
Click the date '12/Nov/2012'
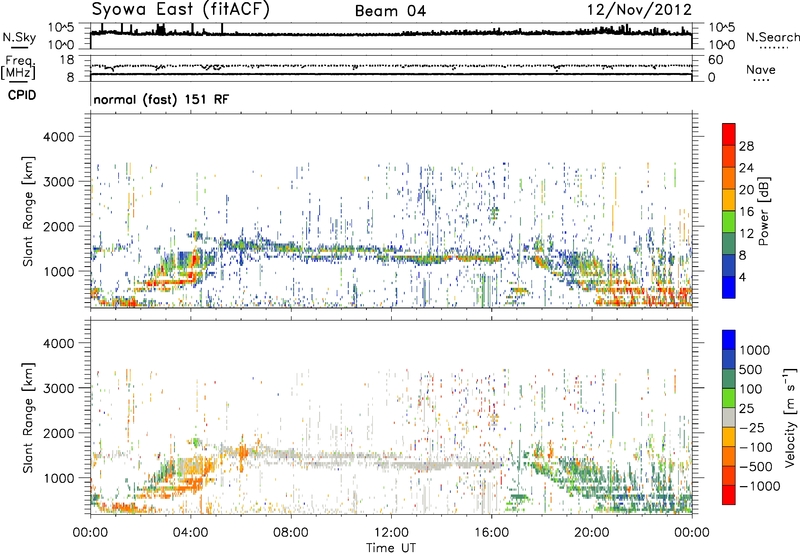pyautogui.click(x=639, y=9)
